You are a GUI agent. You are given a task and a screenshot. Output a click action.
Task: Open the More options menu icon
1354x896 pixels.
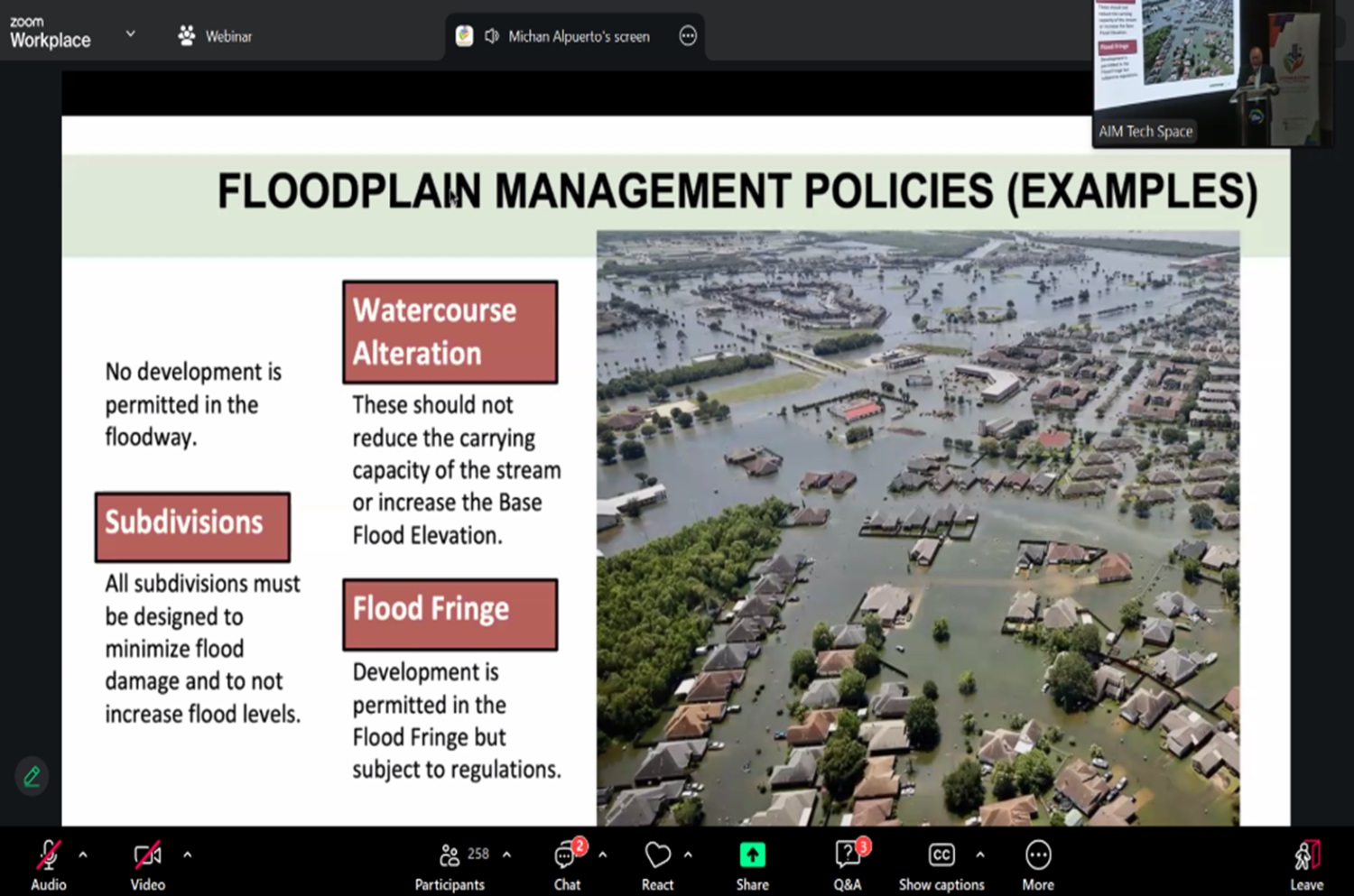coord(1038,854)
